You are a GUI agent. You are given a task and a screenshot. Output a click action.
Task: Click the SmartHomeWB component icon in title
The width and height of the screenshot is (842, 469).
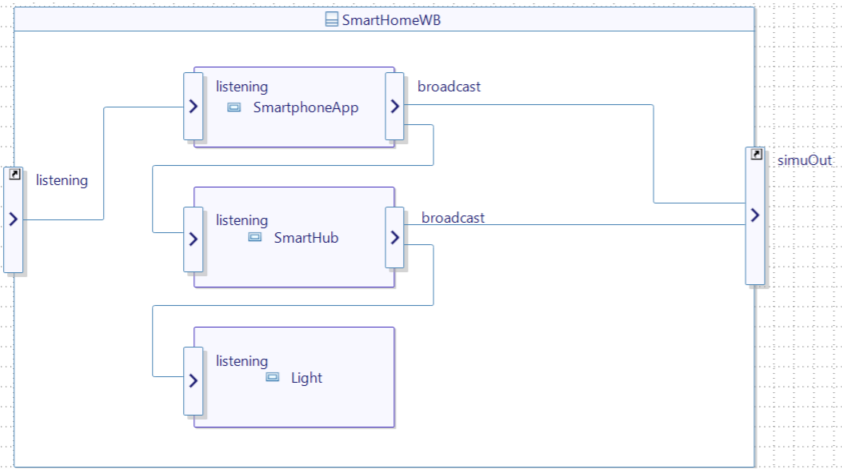click(x=332, y=20)
